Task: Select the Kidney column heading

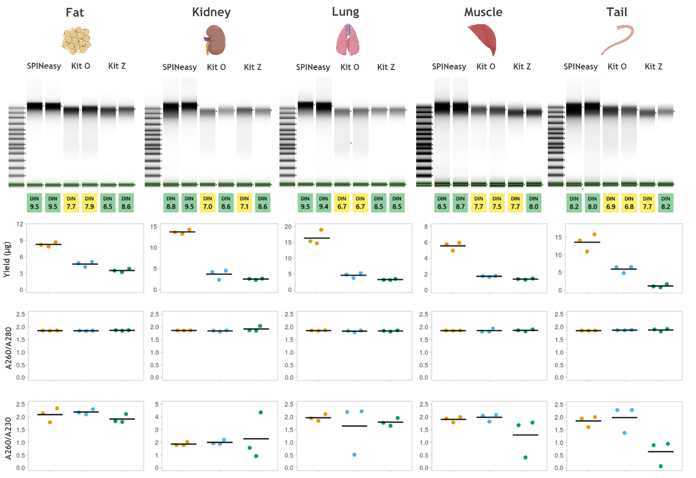Action: tap(211, 12)
